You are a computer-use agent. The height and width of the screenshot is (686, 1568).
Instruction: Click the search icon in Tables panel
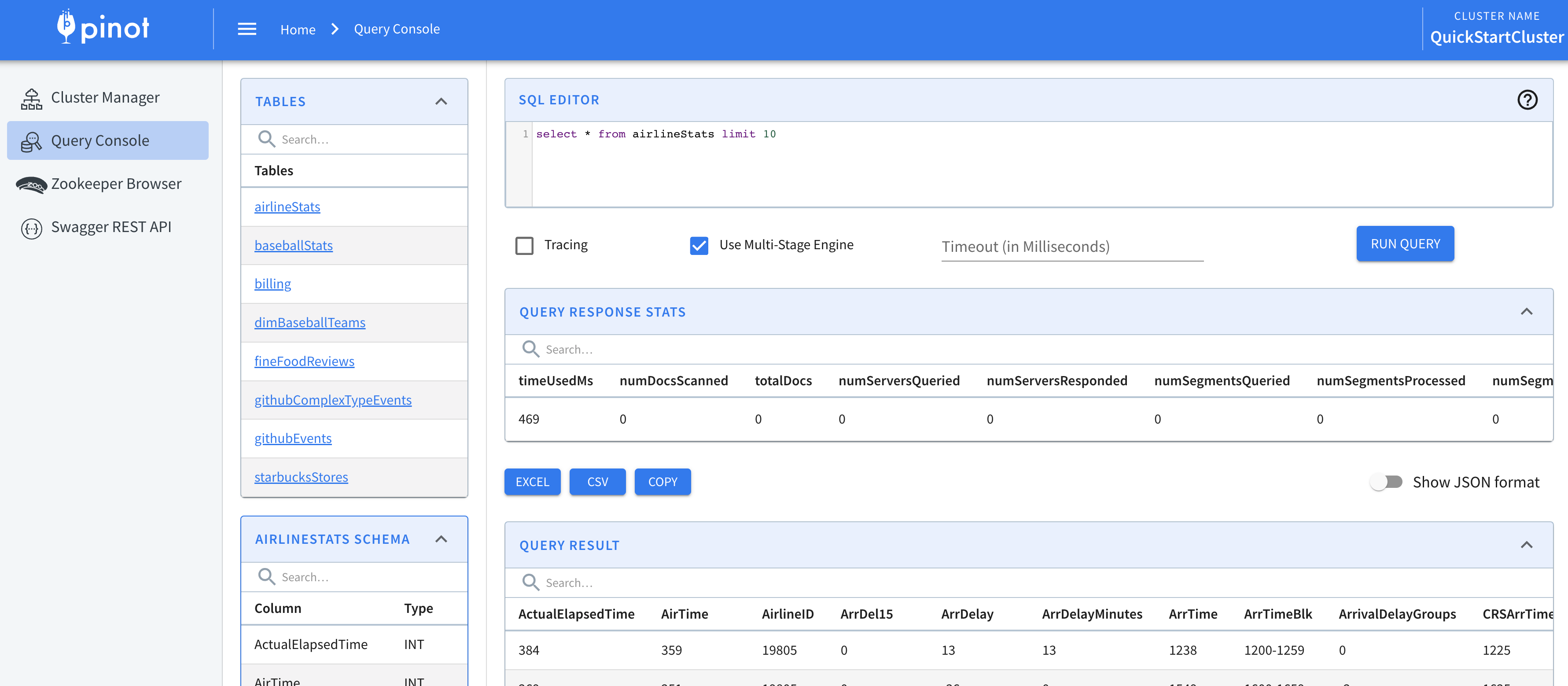(x=267, y=139)
